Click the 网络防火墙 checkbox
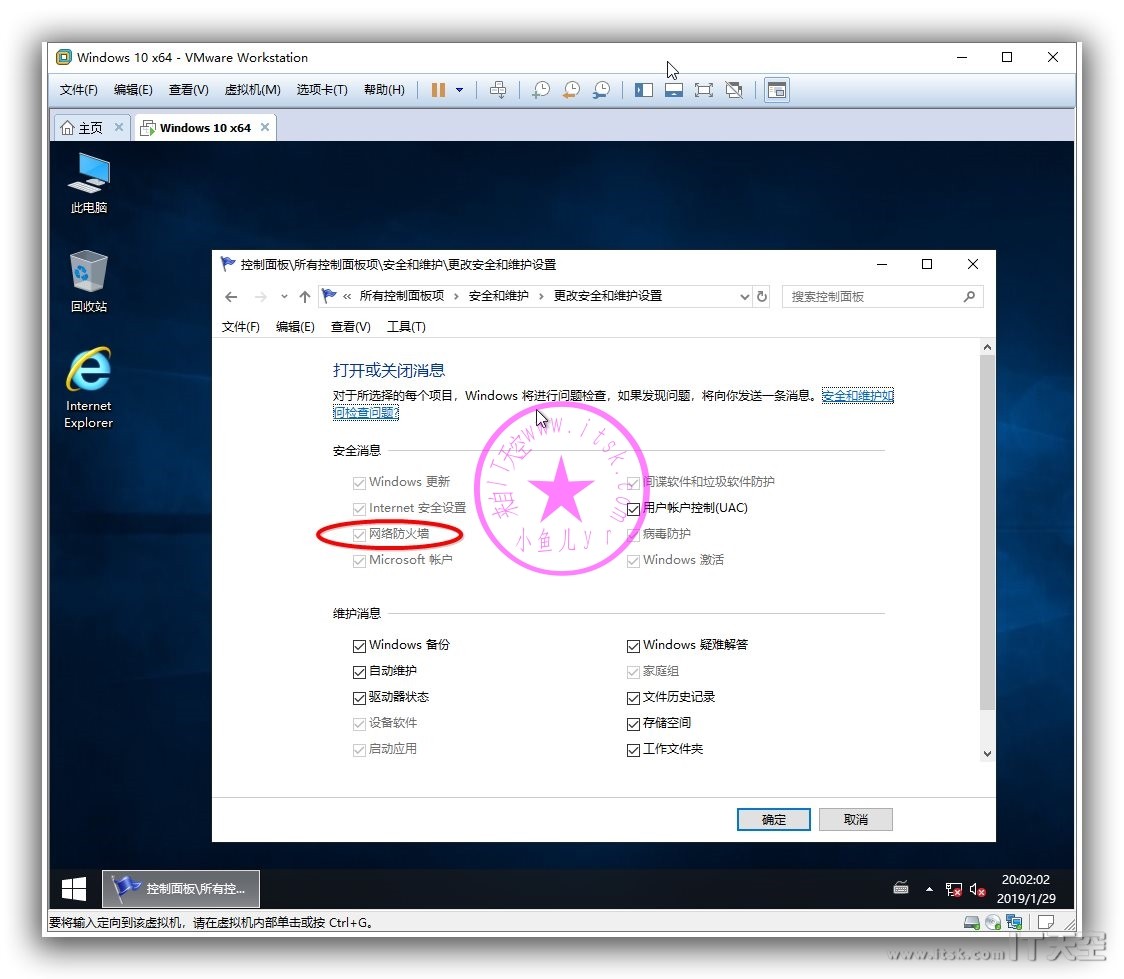The width and height of the screenshot is (1124, 979). (359, 535)
